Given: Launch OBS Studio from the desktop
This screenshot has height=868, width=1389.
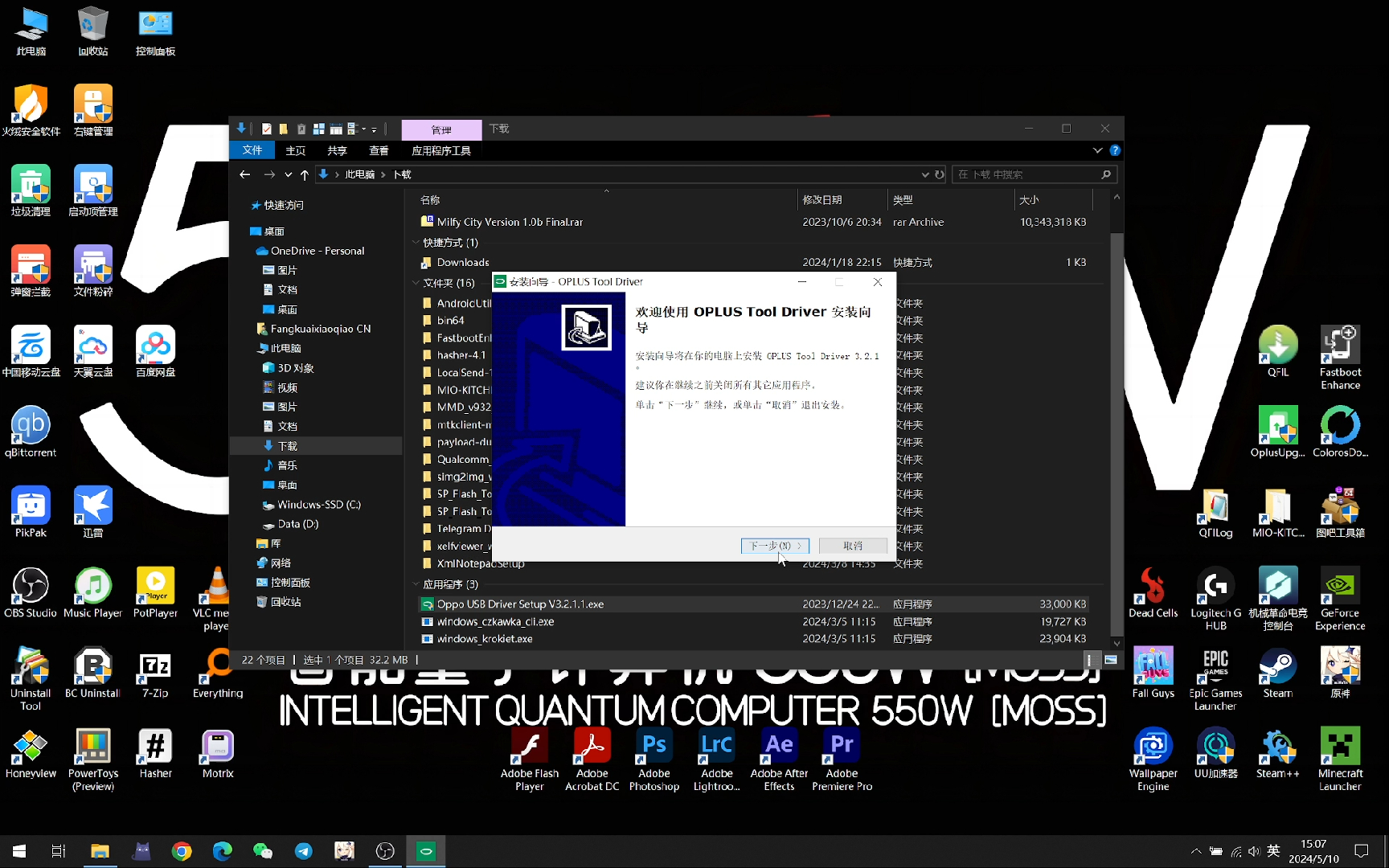Looking at the screenshot, I should 31,592.
